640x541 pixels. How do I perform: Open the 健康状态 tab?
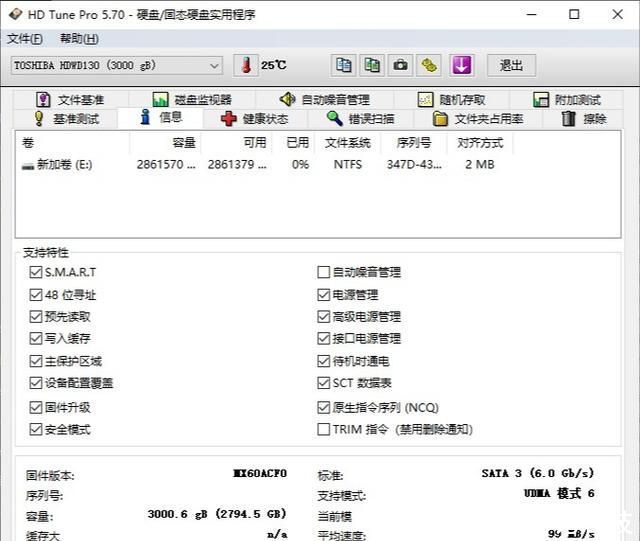point(255,119)
